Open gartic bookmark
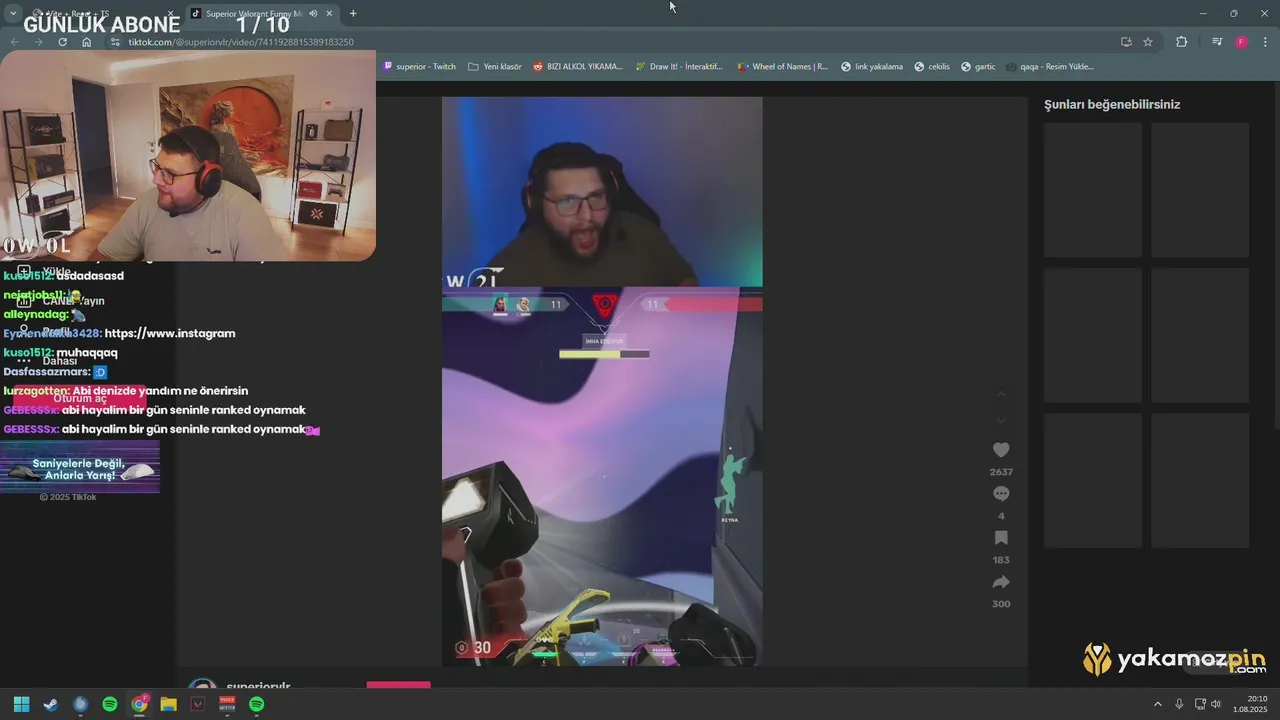This screenshot has width=1280, height=720. coord(978,67)
